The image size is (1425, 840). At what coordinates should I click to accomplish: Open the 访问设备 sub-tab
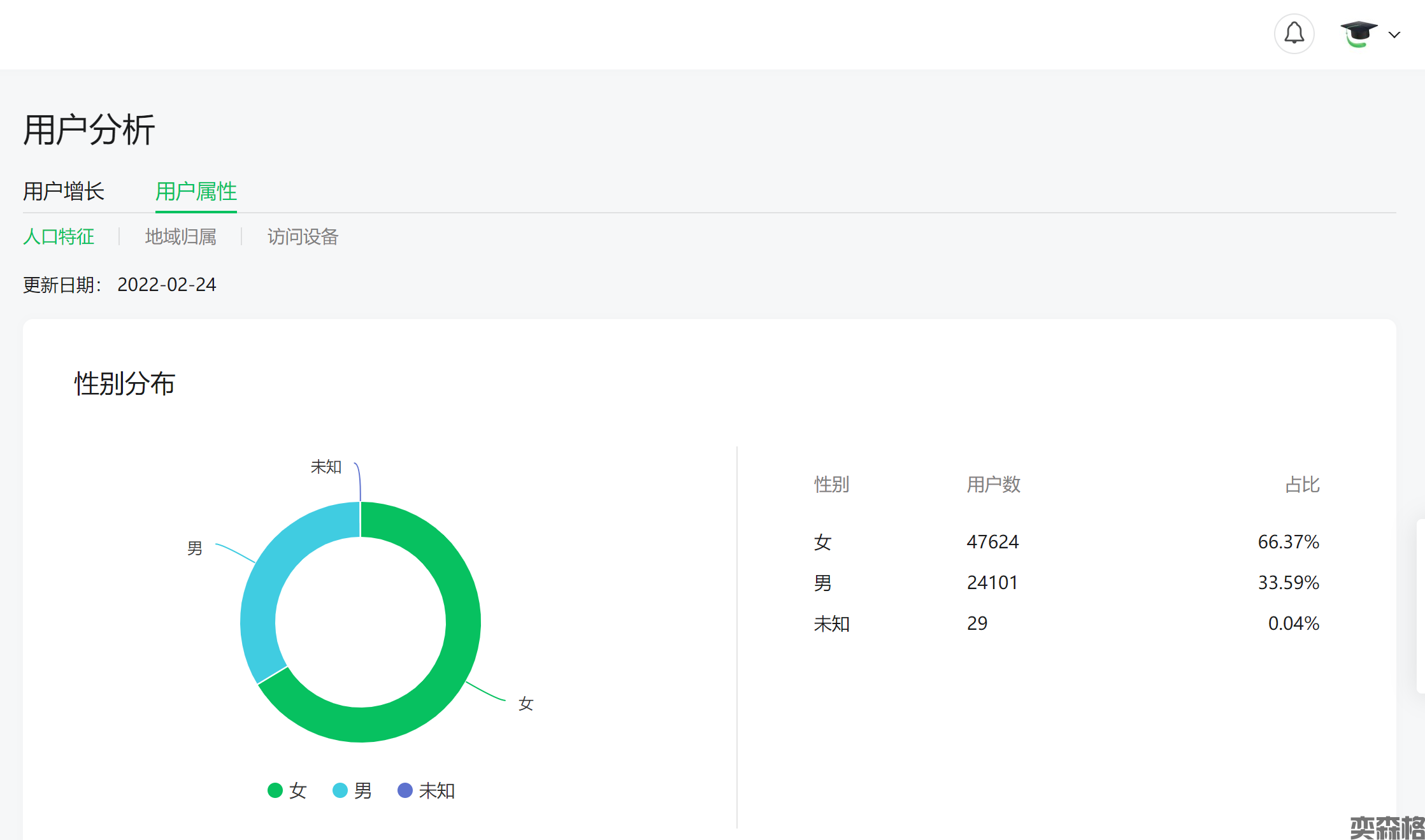point(303,237)
